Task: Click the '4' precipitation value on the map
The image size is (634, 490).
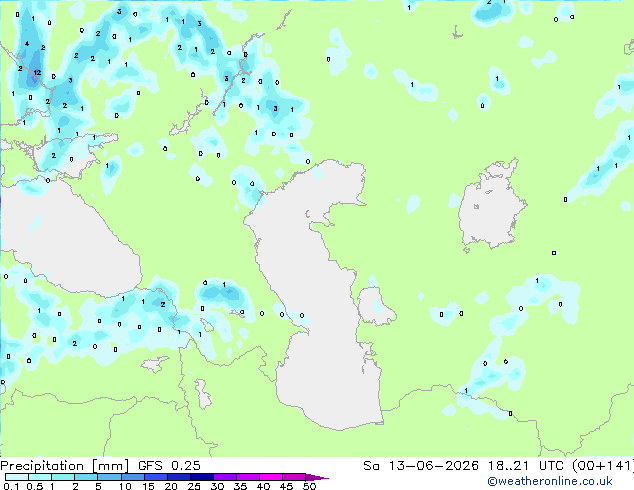Action: point(27,44)
